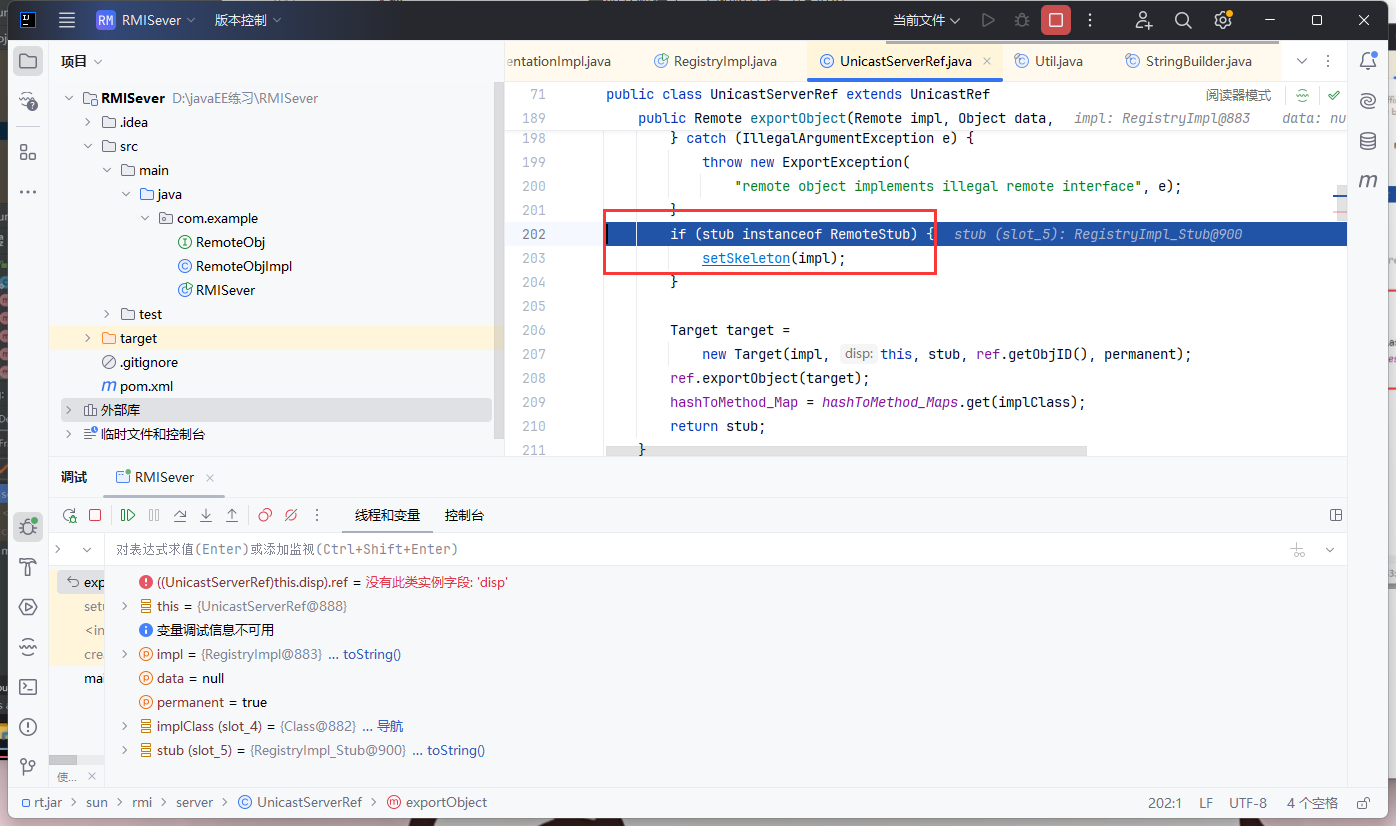The image size is (1396, 826).
Task: Toggle Reader Mode (阅读器模式) in editor
Action: click(x=1238, y=96)
